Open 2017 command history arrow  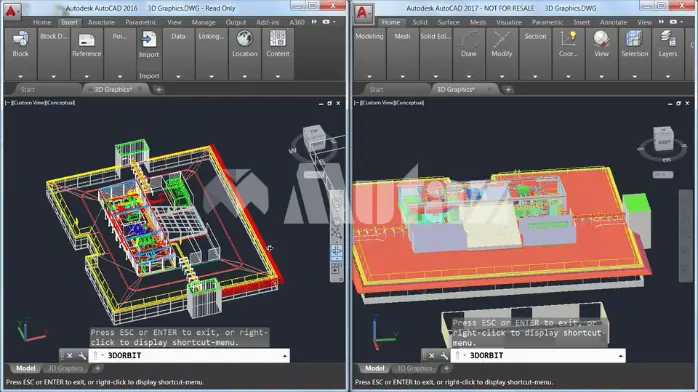(x=620, y=356)
